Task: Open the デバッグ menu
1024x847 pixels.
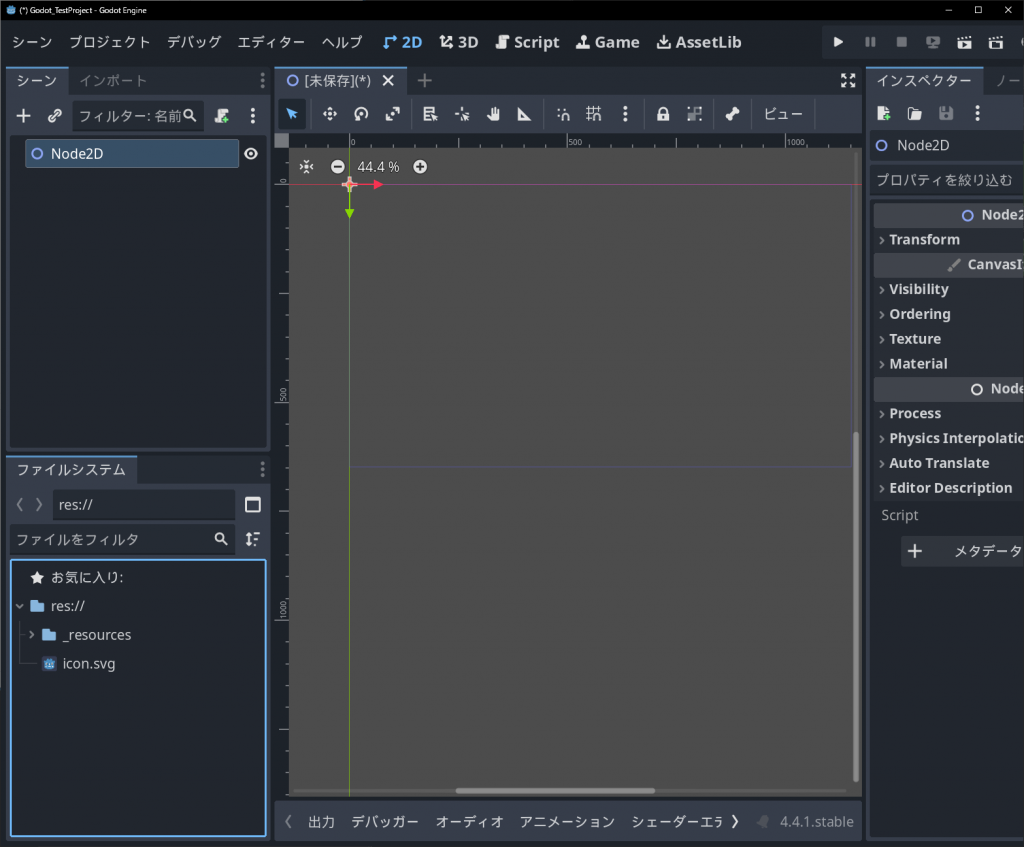Action: coord(194,42)
